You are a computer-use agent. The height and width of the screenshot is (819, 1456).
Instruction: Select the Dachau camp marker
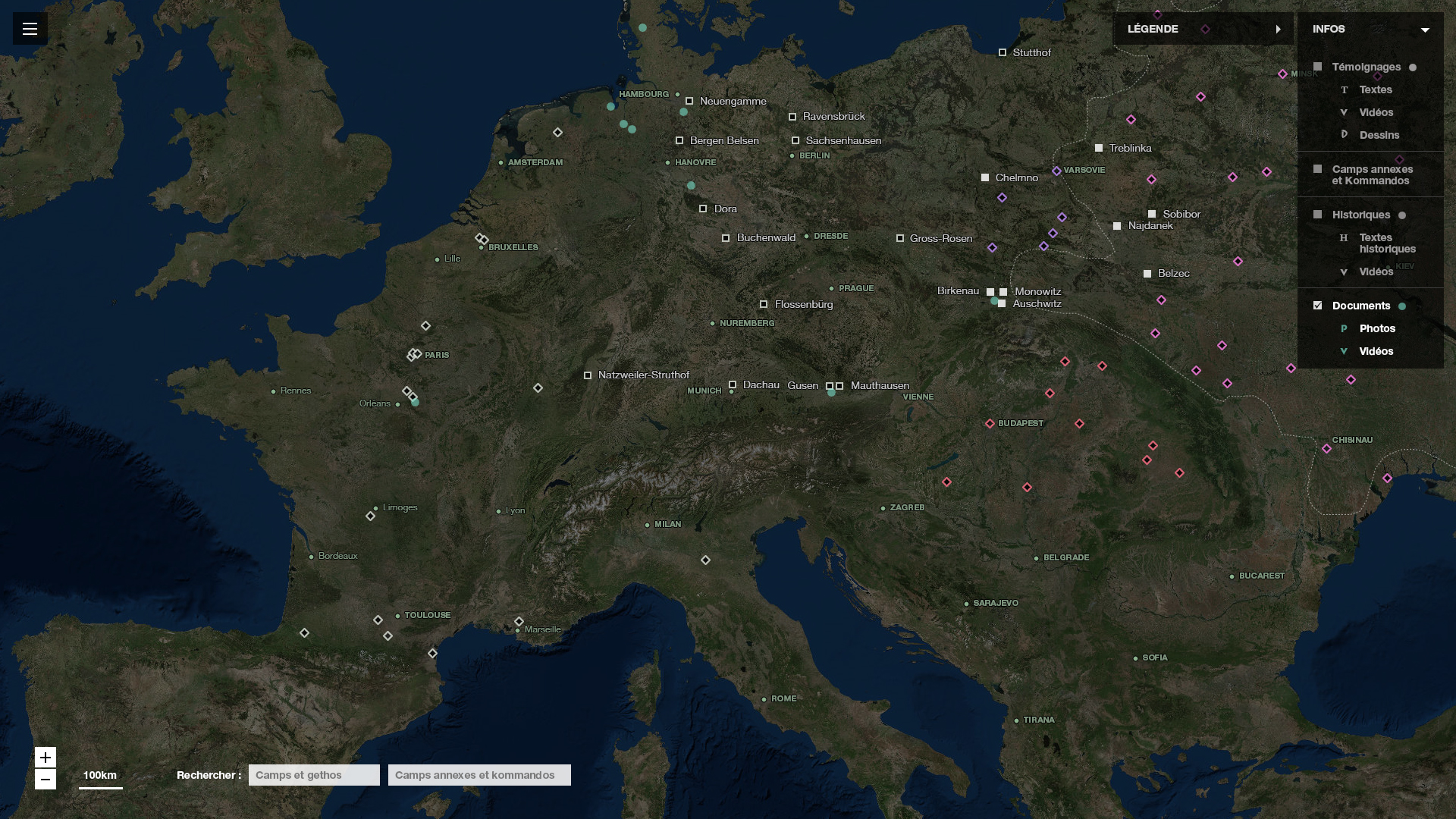click(x=733, y=384)
